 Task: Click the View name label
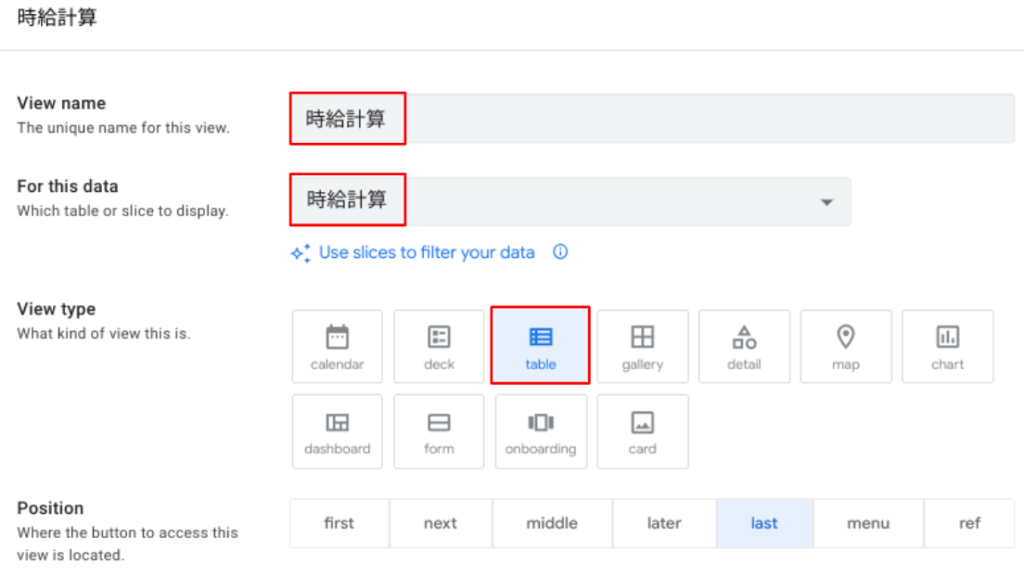[61, 103]
